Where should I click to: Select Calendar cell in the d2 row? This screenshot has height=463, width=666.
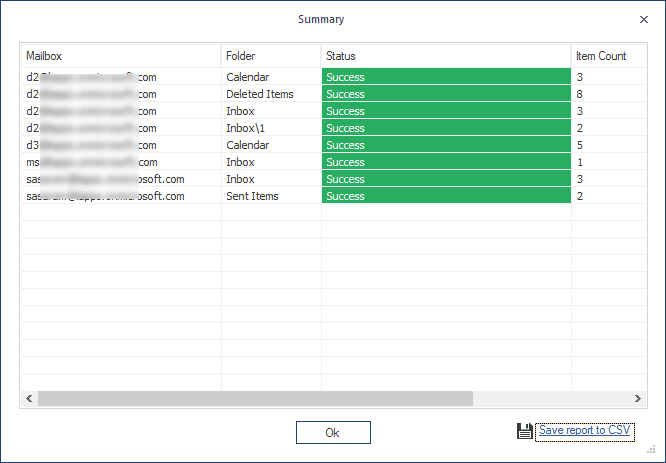[271, 77]
